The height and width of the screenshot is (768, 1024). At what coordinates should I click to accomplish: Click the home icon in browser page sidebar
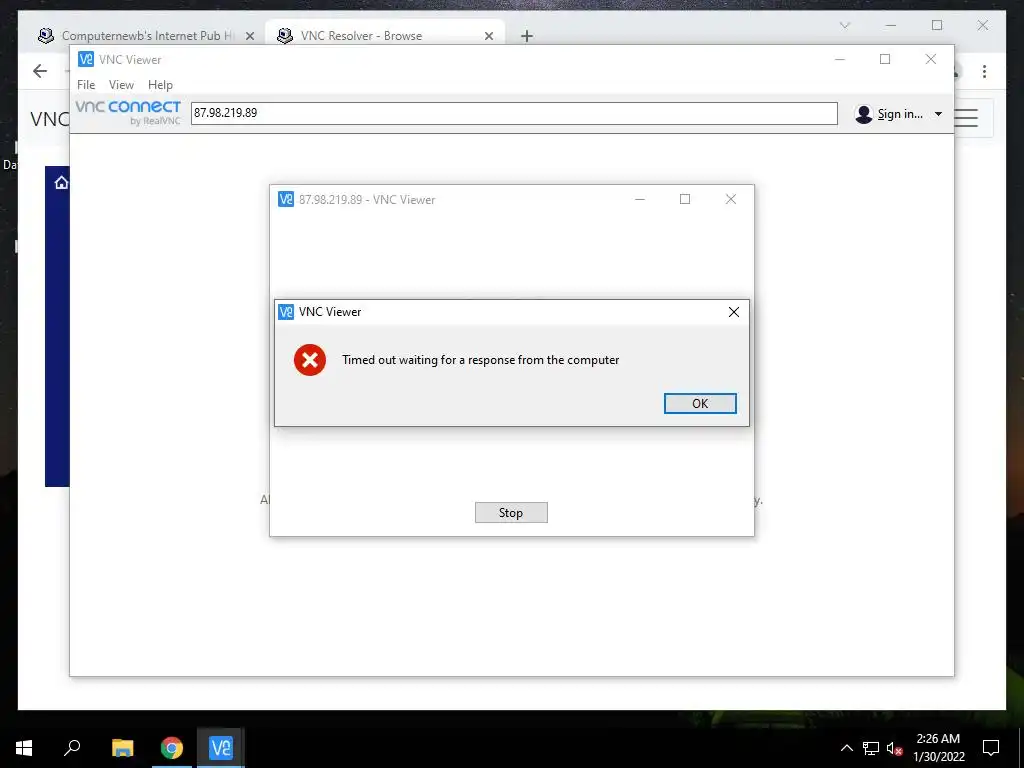pyautogui.click(x=61, y=183)
